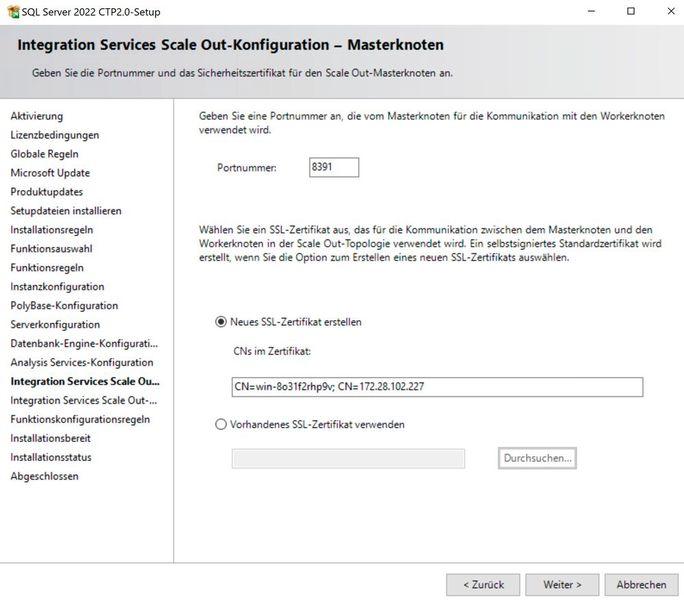Click the SQL Server setup title bar icon
Viewport: 684px width, 600px height.
(x=14, y=12)
